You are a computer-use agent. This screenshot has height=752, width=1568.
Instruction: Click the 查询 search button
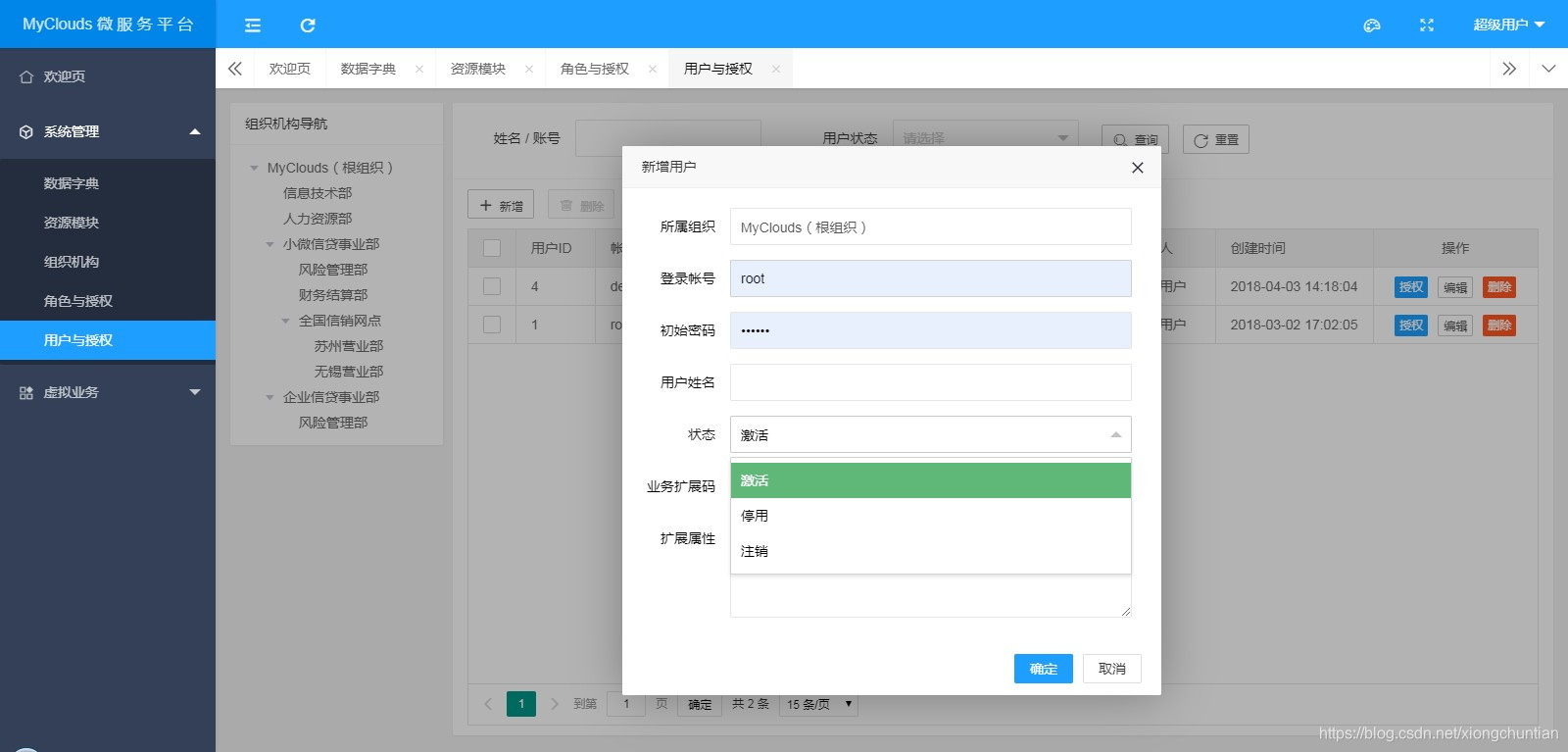point(1135,139)
